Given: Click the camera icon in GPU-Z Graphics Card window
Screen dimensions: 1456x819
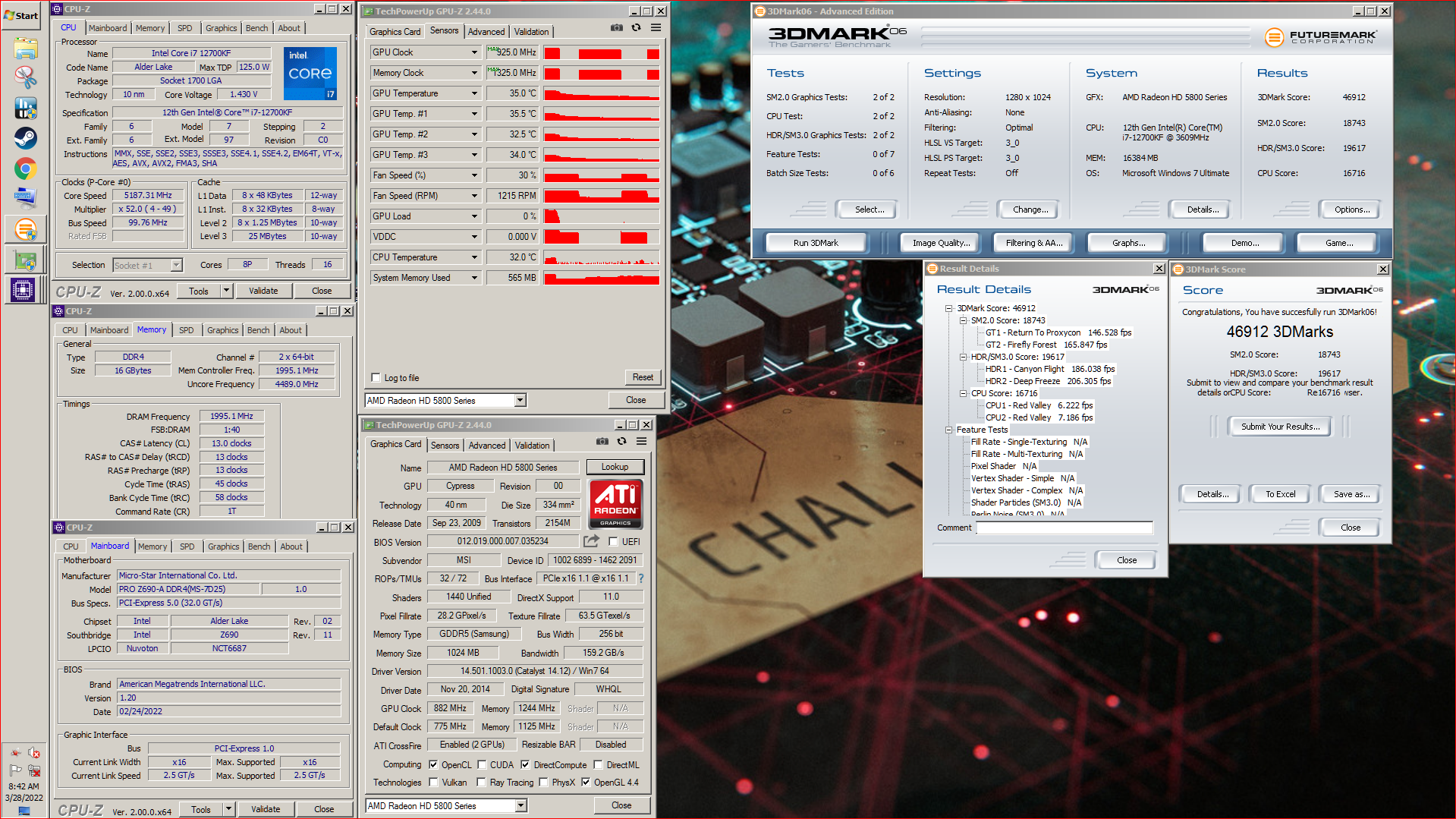Looking at the screenshot, I should (602, 441).
